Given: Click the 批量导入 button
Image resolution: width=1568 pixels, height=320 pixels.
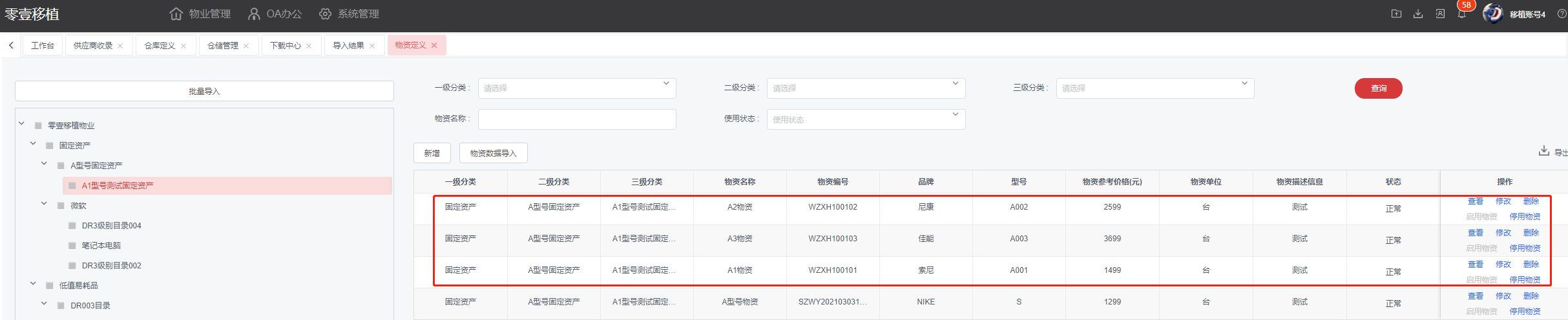Looking at the screenshot, I should [x=204, y=91].
